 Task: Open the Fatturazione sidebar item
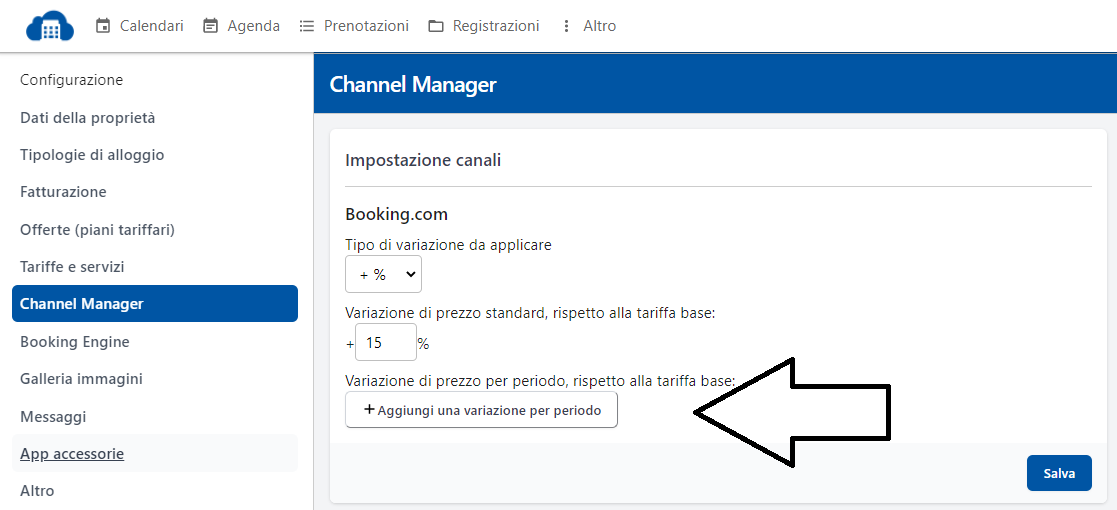click(63, 192)
